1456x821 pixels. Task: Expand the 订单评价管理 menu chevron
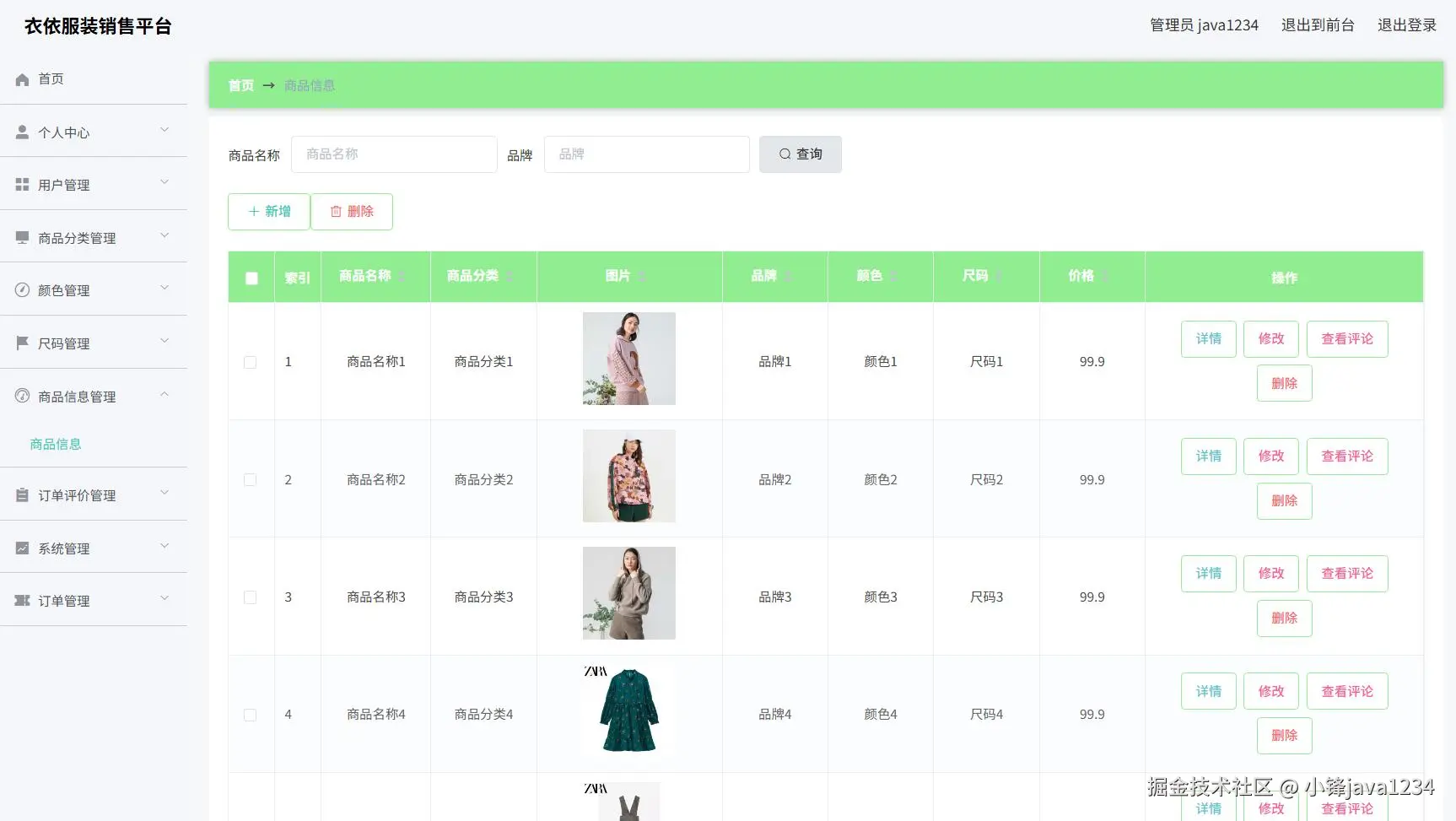coord(164,493)
